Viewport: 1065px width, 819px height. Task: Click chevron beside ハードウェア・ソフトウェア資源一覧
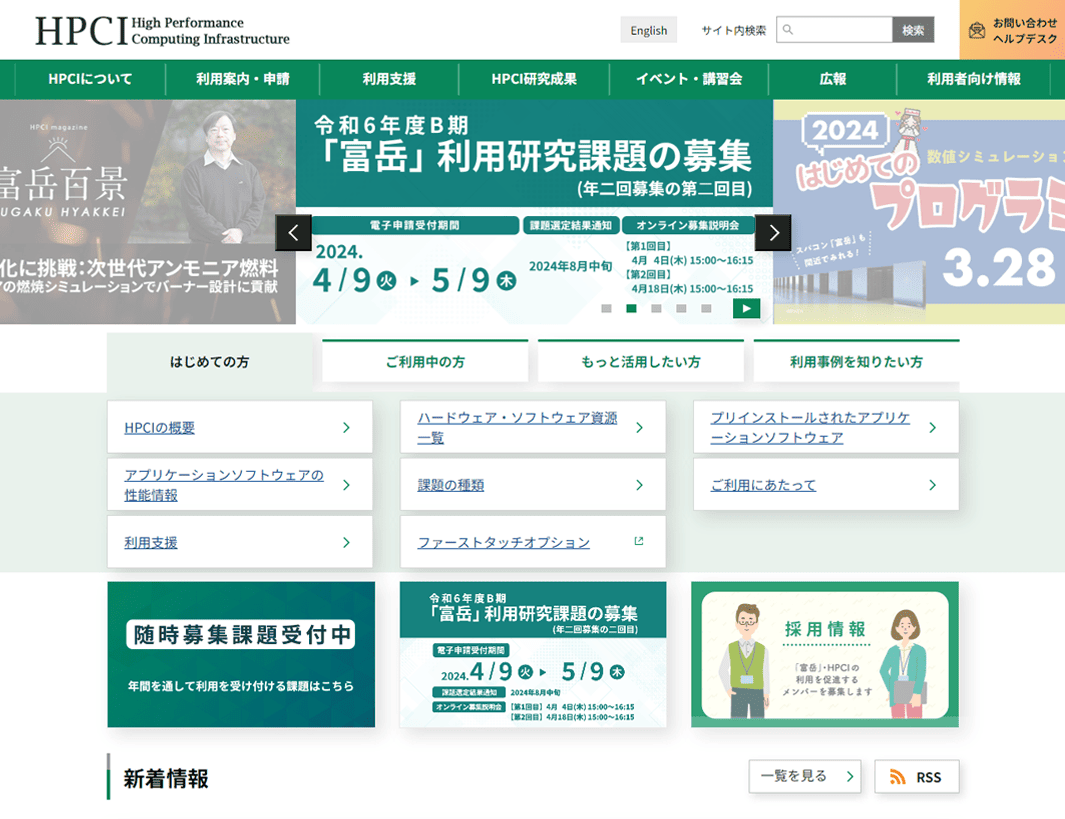[x=639, y=427]
